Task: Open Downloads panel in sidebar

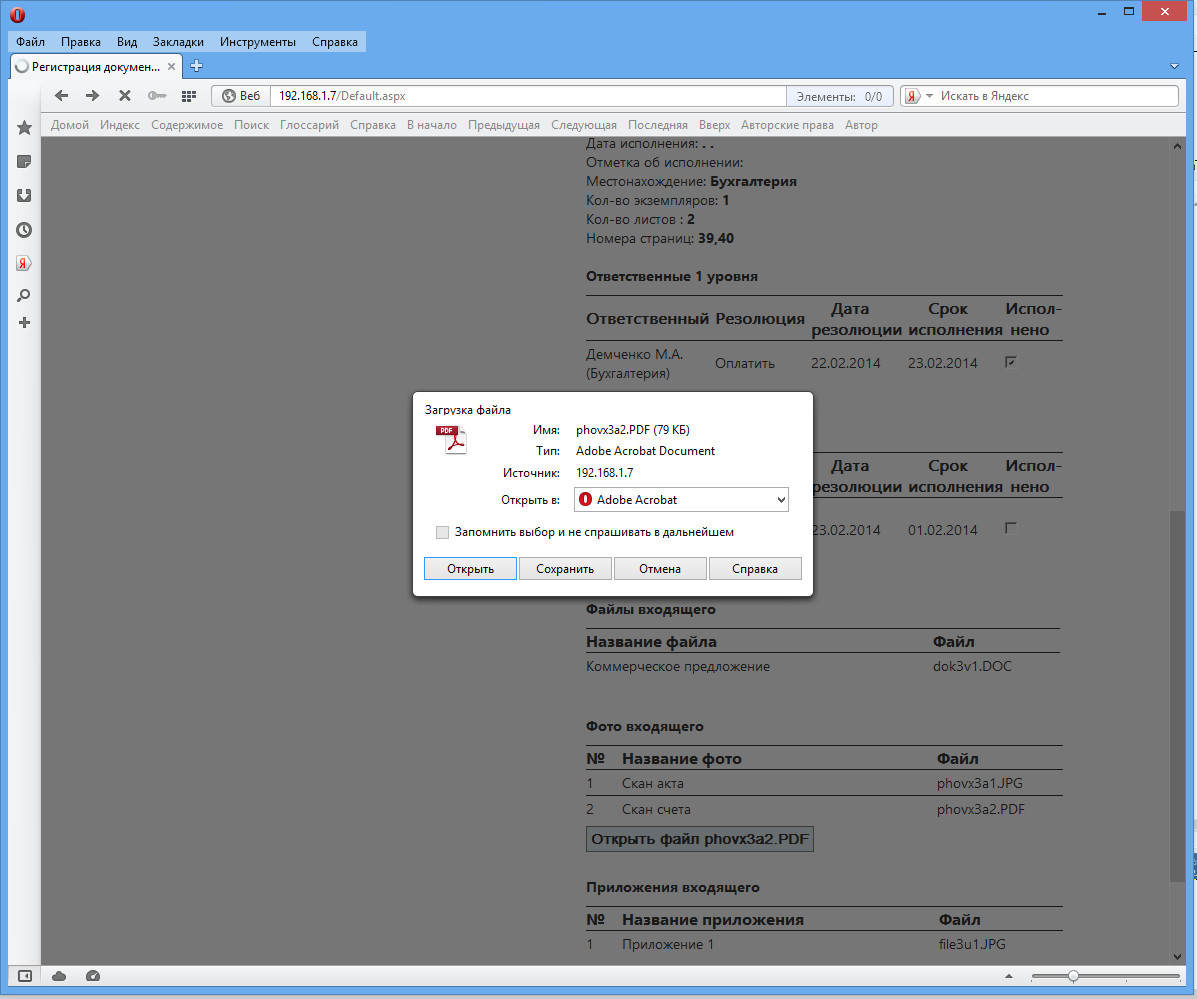Action: coord(24,196)
